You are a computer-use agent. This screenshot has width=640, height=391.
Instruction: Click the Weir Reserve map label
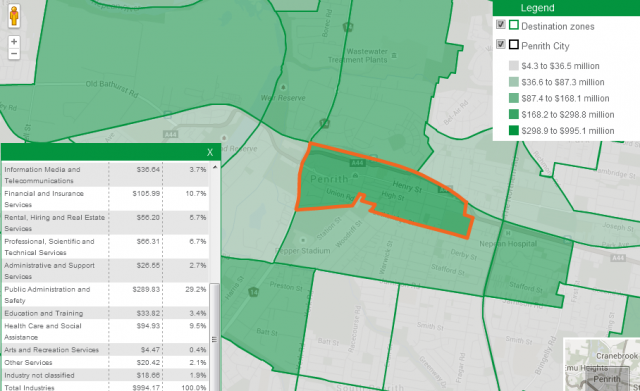coord(283,98)
